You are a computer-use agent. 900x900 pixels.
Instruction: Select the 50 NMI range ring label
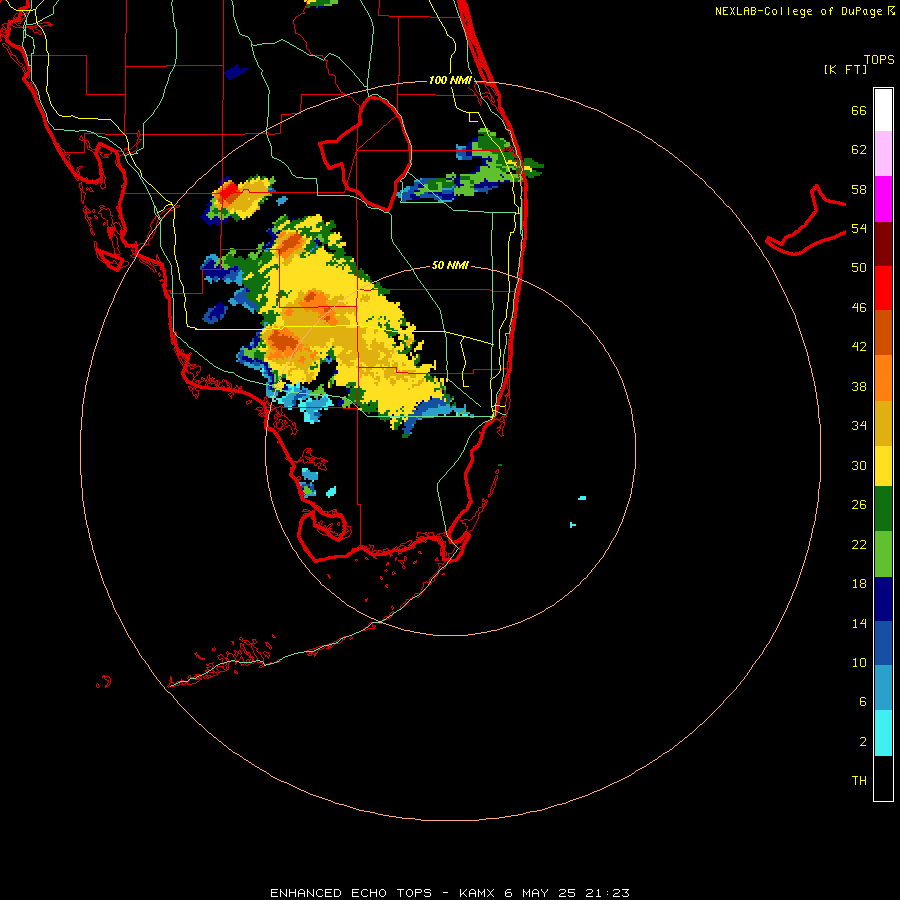(x=450, y=265)
